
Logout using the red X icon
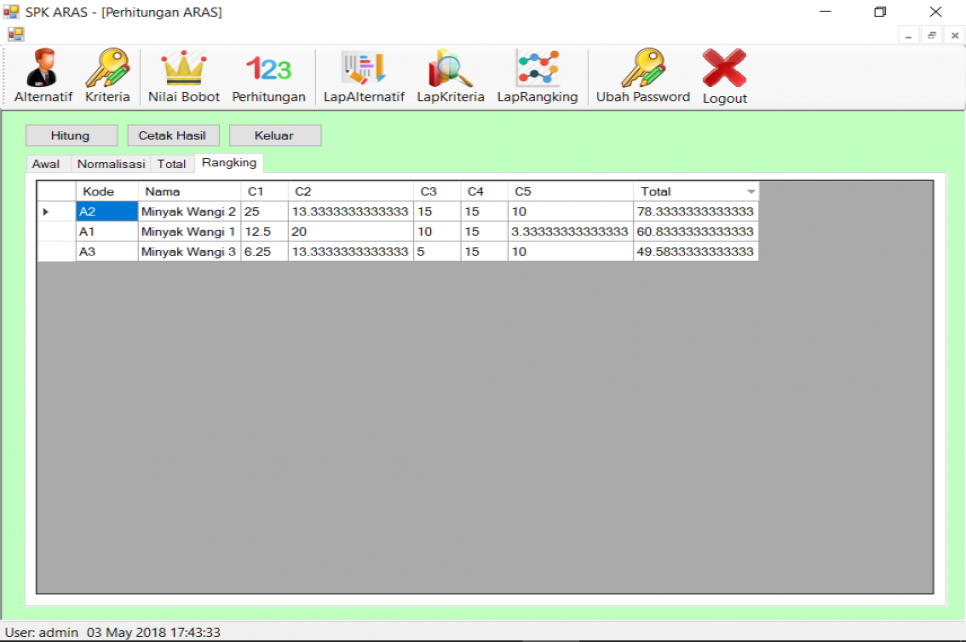pos(723,75)
